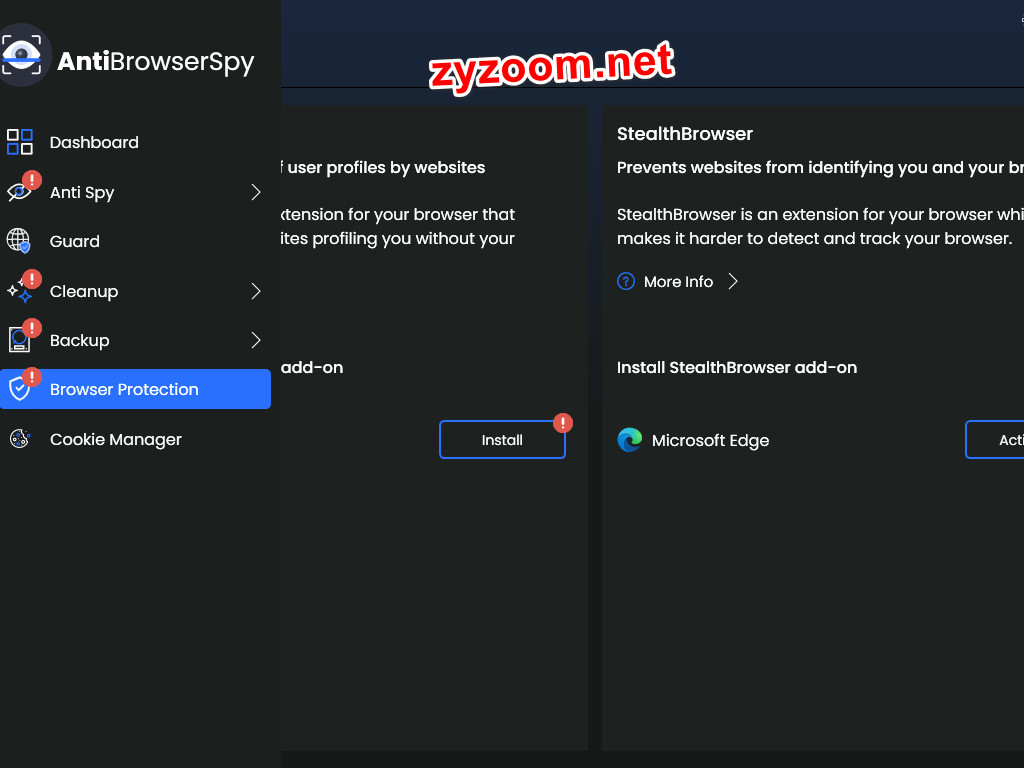This screenshot has width=1024, height=768.
Task: Expand the Cleanup submenu arrow
Action: (x=256, y=291)
